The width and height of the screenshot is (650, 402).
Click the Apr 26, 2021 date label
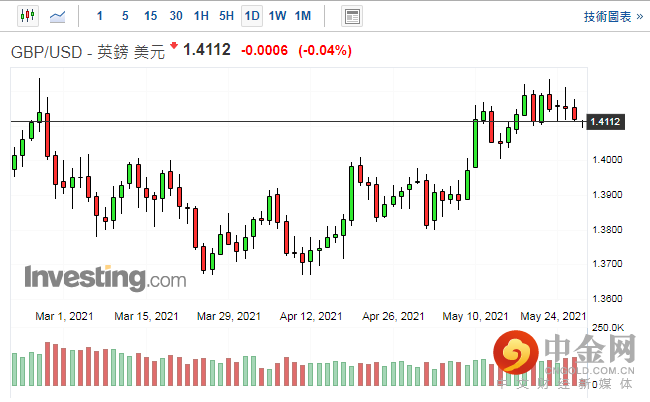point(393,316)
